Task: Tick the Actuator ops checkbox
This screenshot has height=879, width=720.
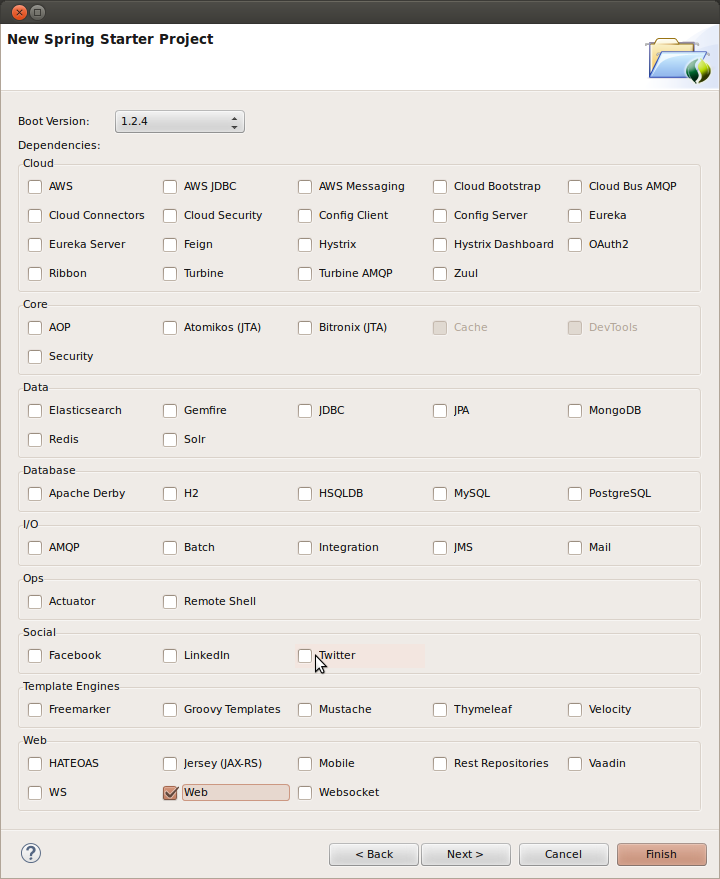Action: pos(35,602)
